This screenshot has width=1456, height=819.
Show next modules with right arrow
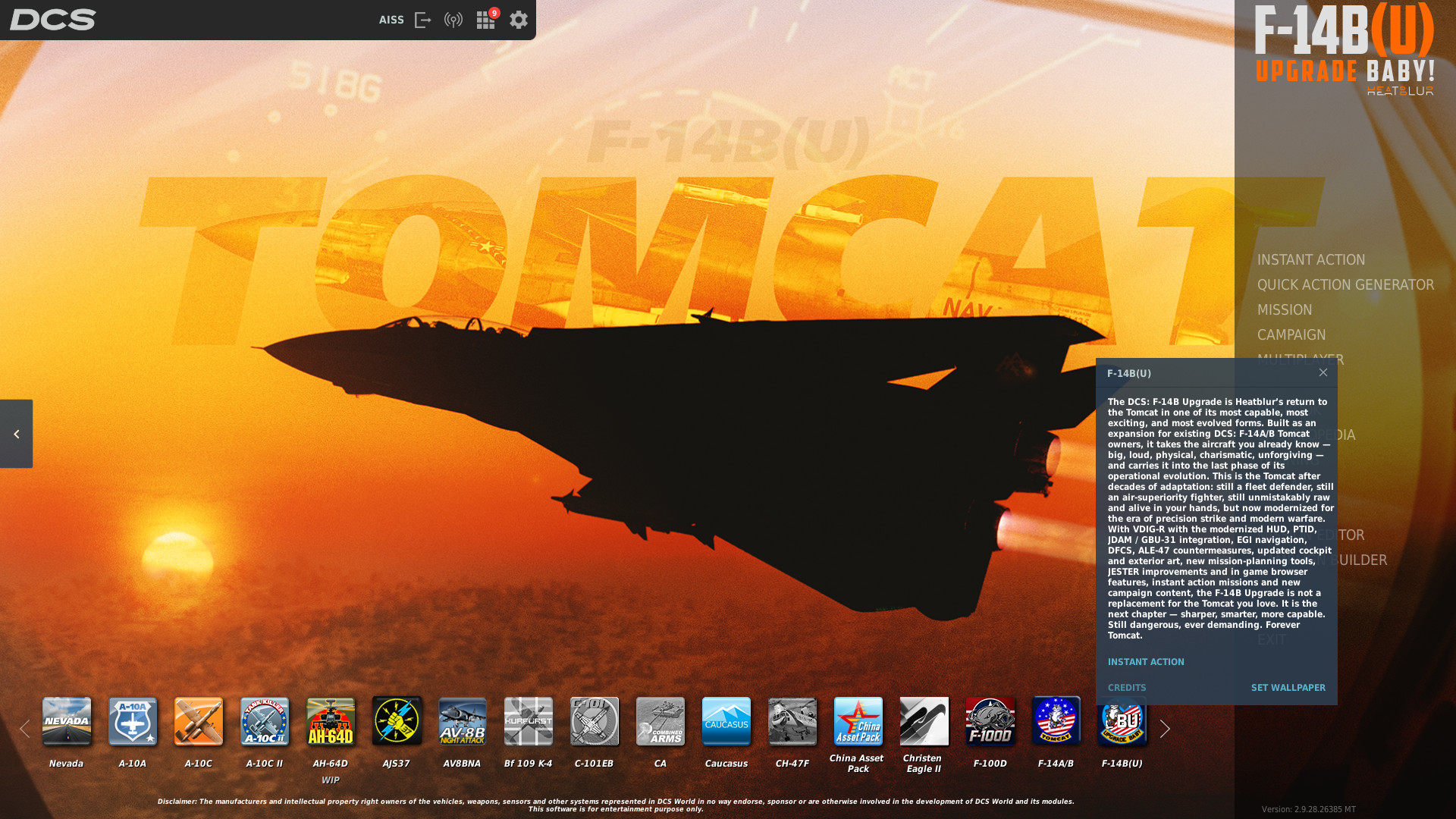(1165, 729)
